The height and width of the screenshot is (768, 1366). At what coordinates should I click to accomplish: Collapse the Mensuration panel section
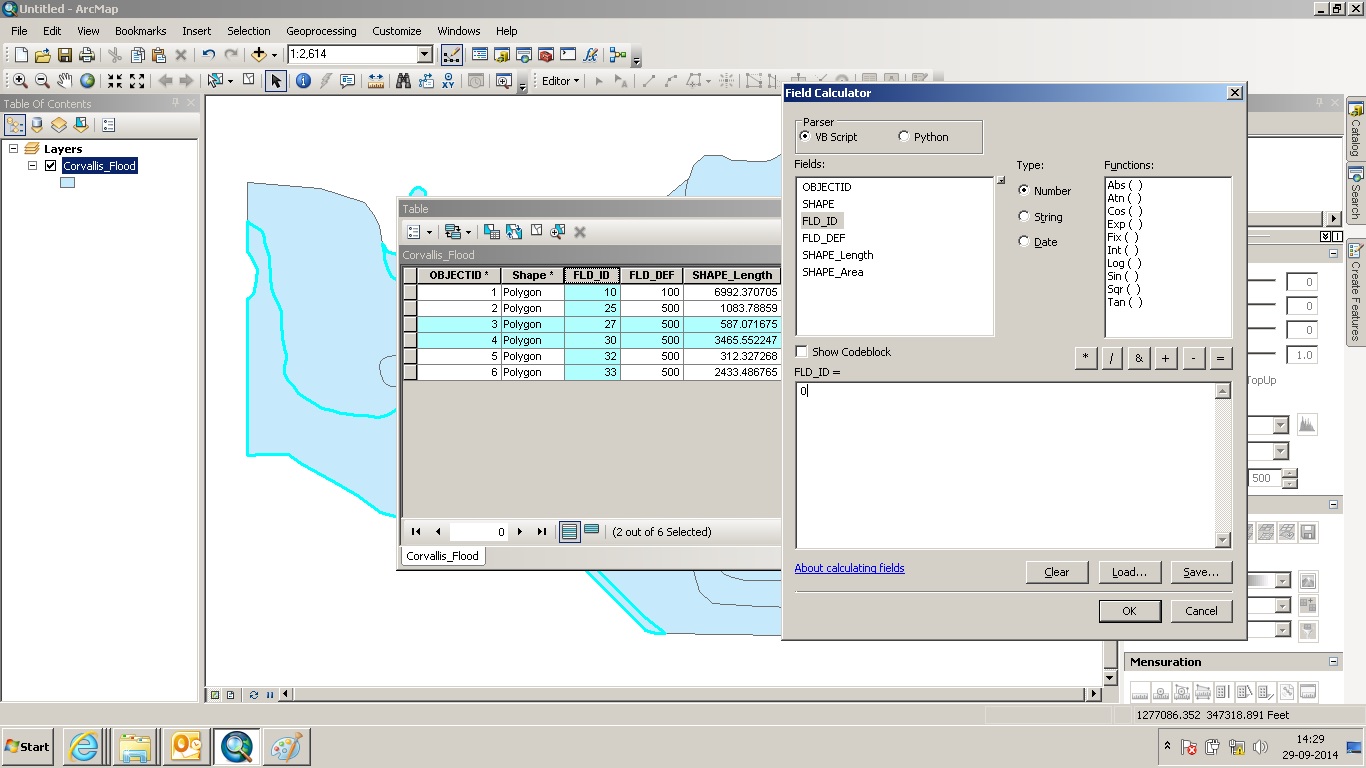1334,662
